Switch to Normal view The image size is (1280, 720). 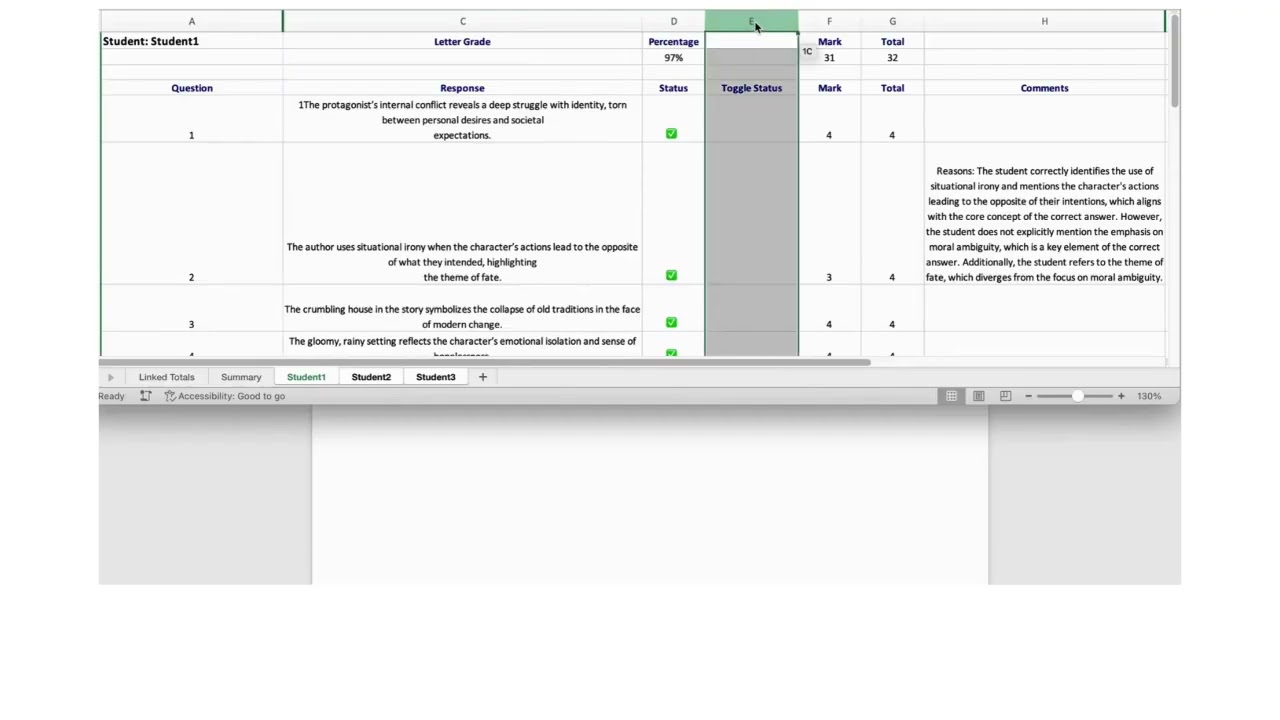tap(951, 396)
